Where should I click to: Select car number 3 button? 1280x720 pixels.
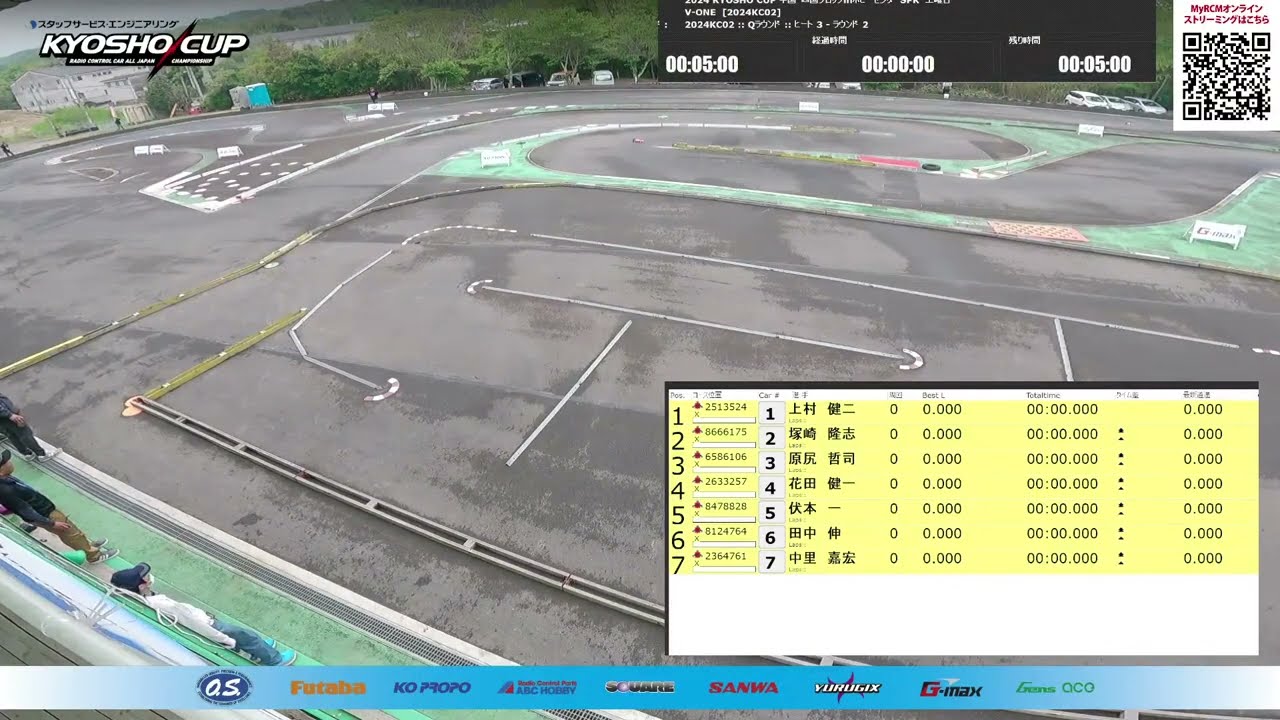770,463
